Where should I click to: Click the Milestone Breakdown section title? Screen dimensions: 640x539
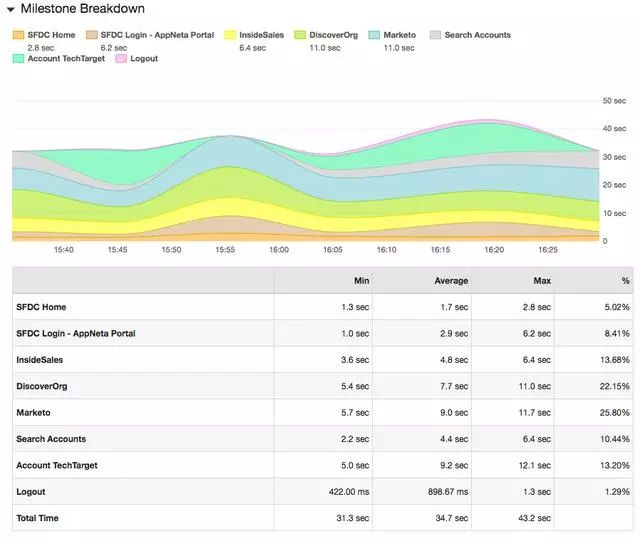(x=83, y=9)
